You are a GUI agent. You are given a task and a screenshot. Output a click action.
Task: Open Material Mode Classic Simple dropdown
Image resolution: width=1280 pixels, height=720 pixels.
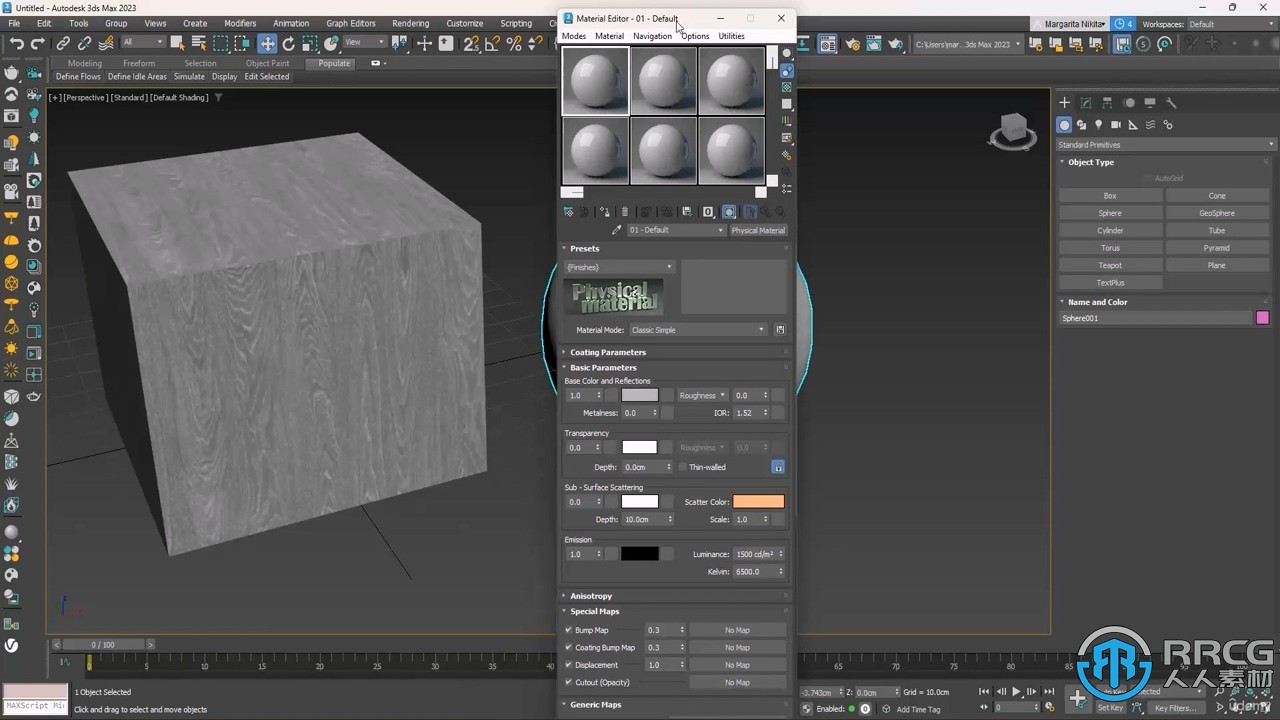(697, 330)
